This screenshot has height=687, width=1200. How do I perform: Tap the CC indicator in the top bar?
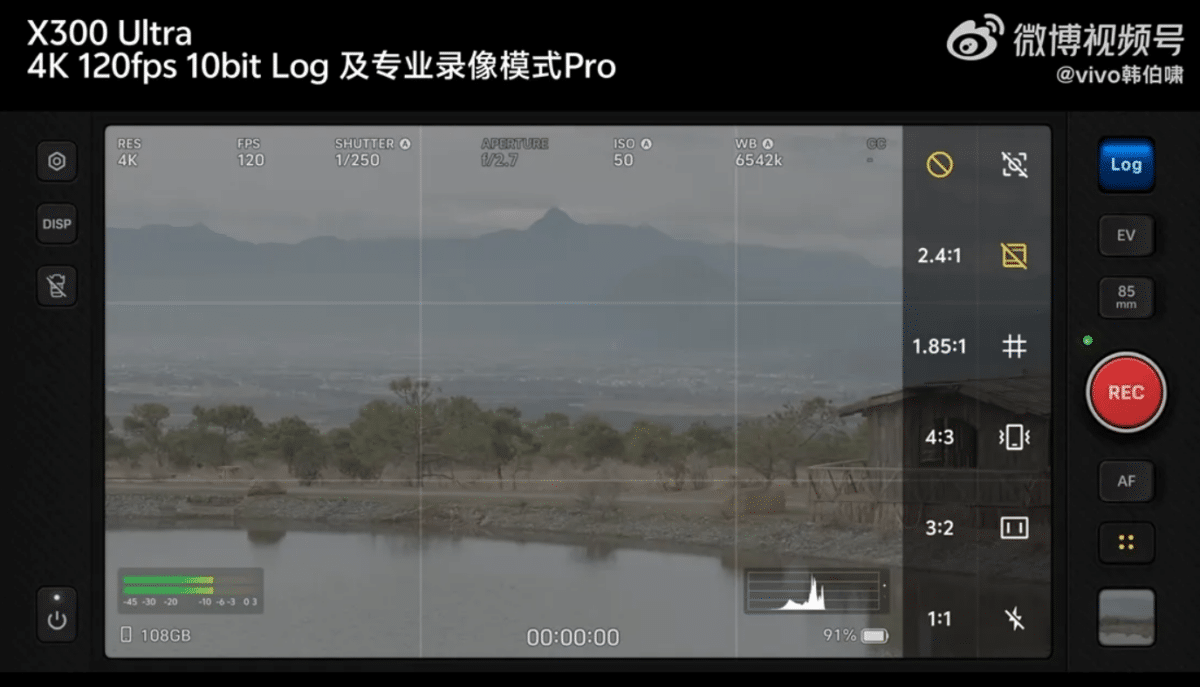tap(876, 151)
